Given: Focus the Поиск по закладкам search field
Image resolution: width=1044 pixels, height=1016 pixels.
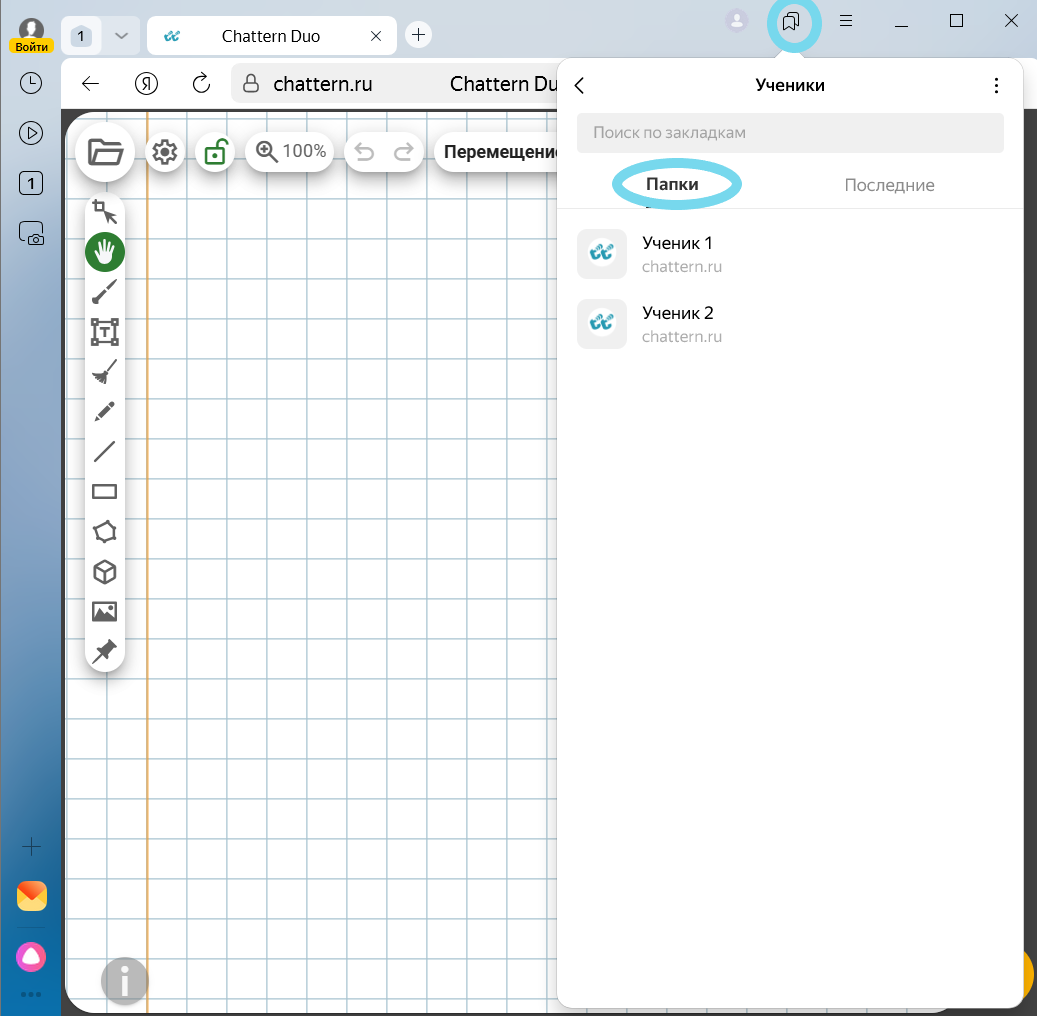Looking at the screenshot, I should coord(790,133).
